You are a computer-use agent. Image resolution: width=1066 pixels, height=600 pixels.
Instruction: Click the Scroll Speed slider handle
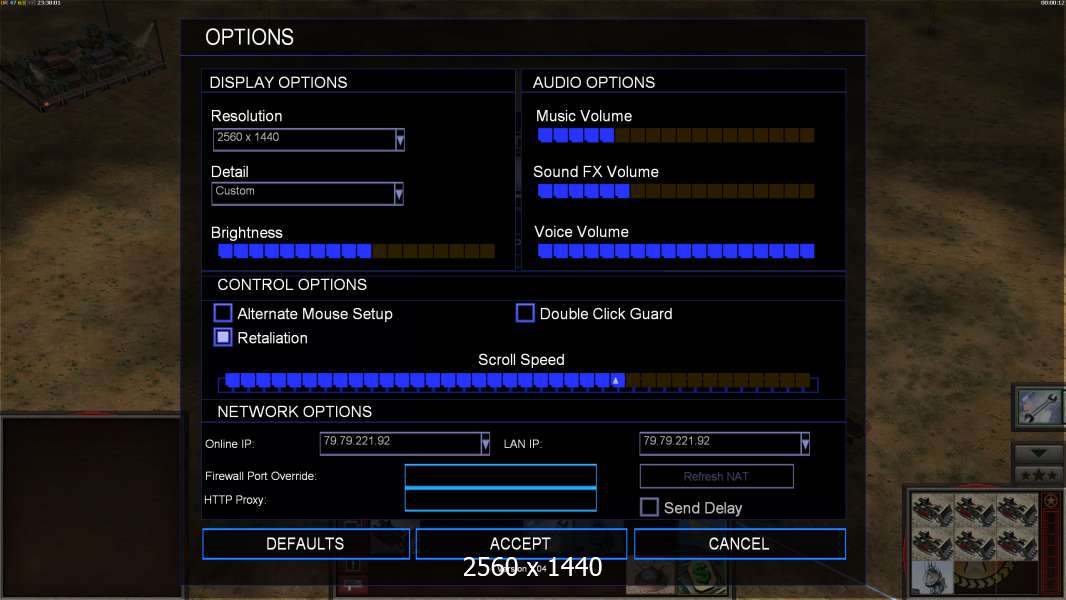616,380
